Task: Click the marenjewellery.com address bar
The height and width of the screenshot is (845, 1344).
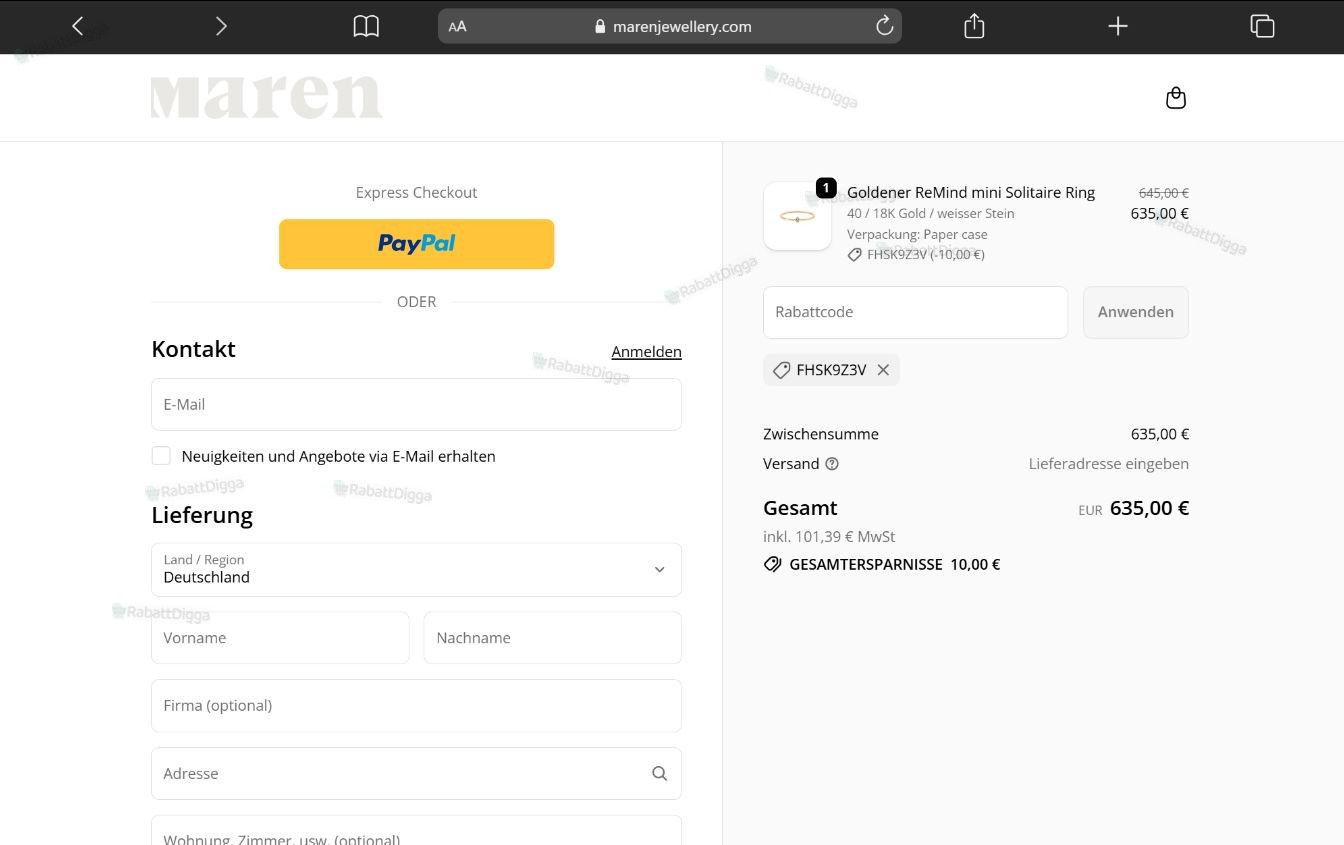Action: coord(670,26)
